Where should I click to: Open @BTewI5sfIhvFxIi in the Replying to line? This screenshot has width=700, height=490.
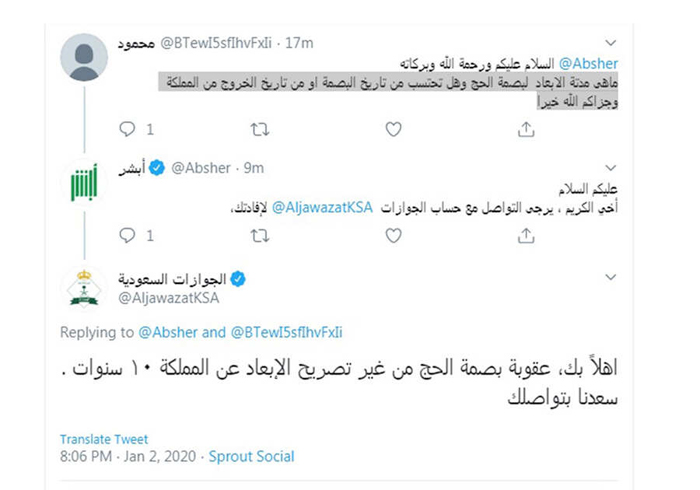coord(286,332)
